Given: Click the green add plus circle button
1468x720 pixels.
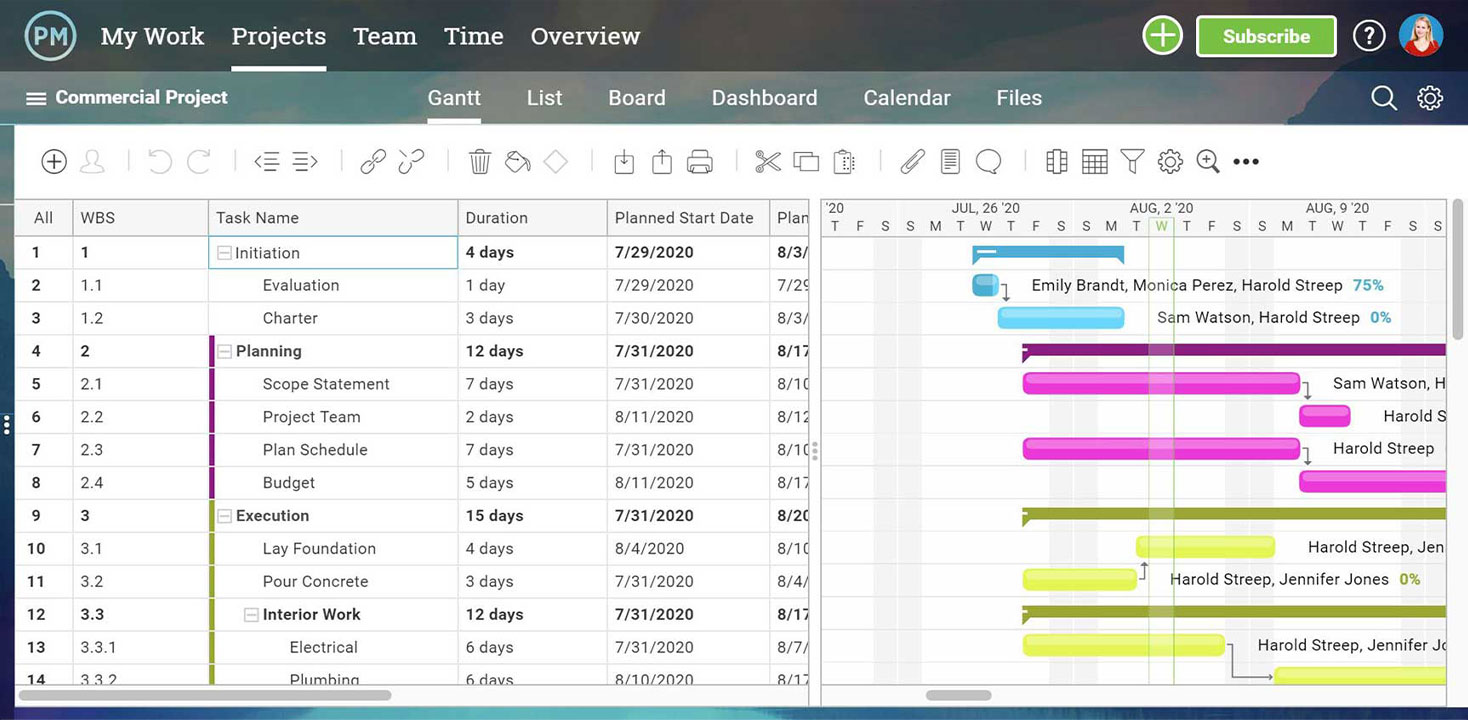Looking at the screenshot, I should pyautogui.click(x=1162, y=36).
